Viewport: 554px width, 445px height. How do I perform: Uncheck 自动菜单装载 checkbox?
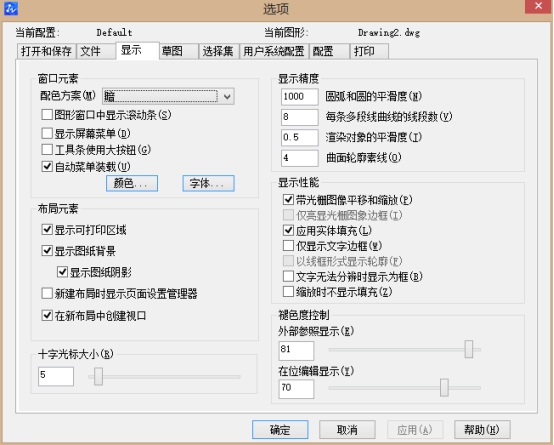[47, 166]
